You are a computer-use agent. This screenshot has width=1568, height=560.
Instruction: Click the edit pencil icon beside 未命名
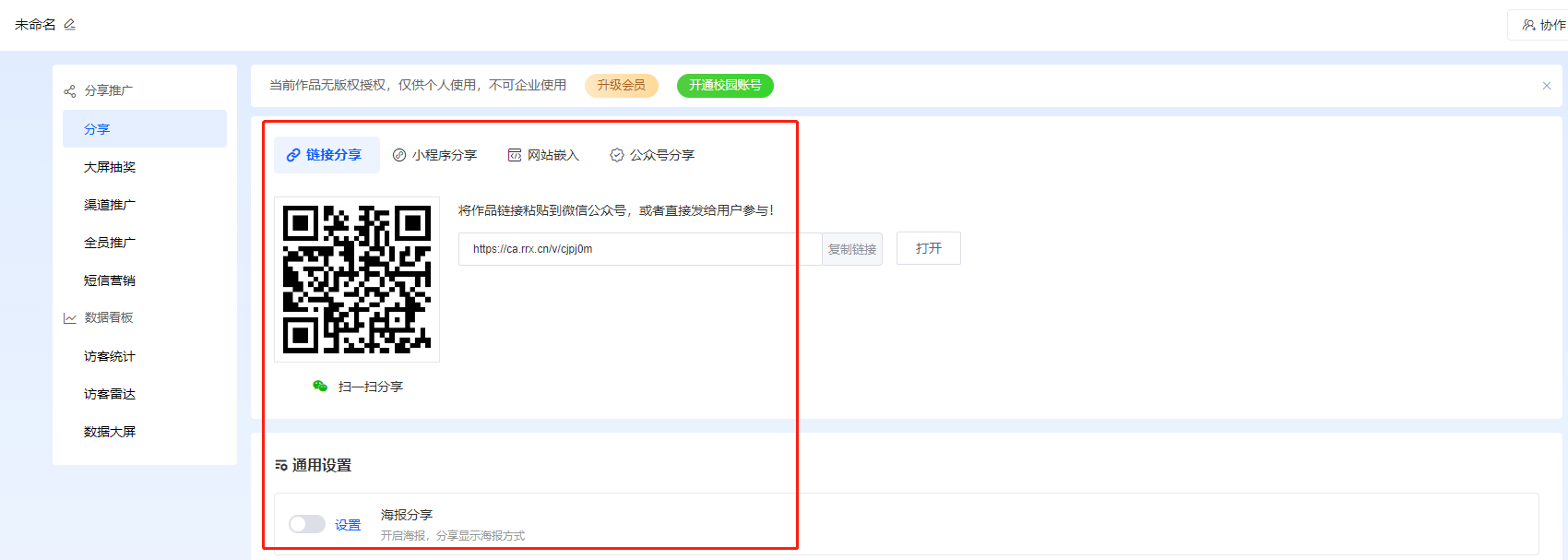[69, 25]
